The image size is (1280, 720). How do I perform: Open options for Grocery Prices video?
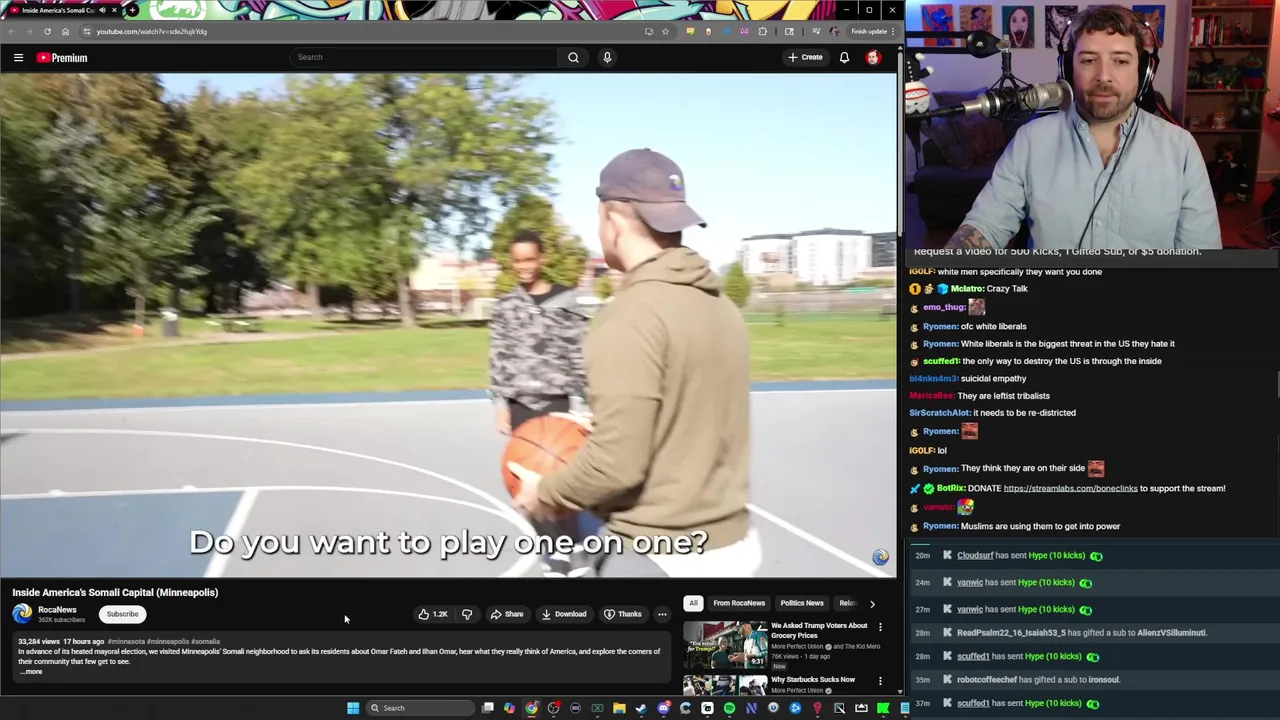(x=880, y=627)
